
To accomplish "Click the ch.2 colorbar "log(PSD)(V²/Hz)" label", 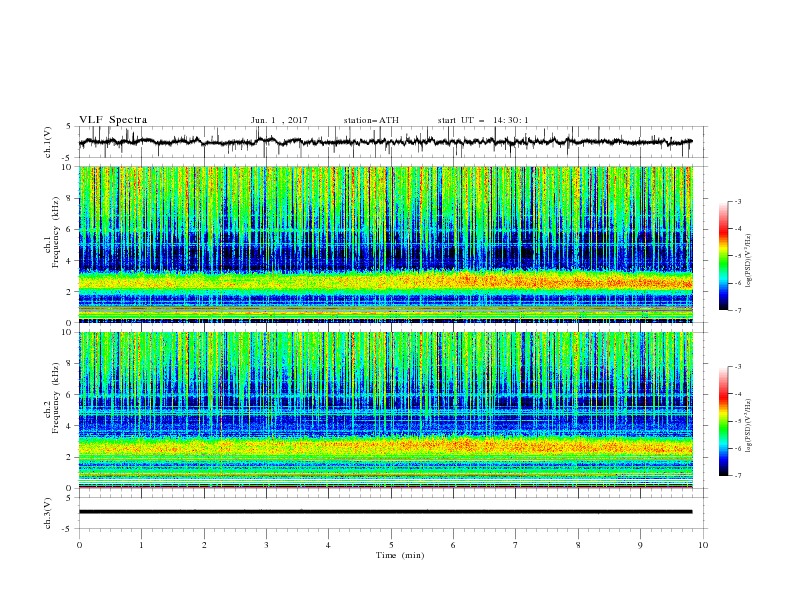I will (x=749, y=425).
